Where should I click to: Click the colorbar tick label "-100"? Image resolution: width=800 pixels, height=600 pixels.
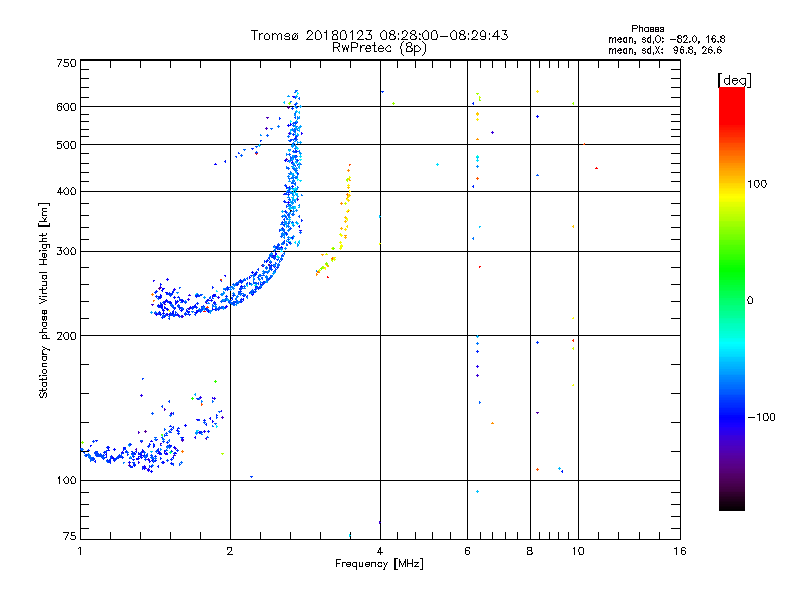click(762, 417)
